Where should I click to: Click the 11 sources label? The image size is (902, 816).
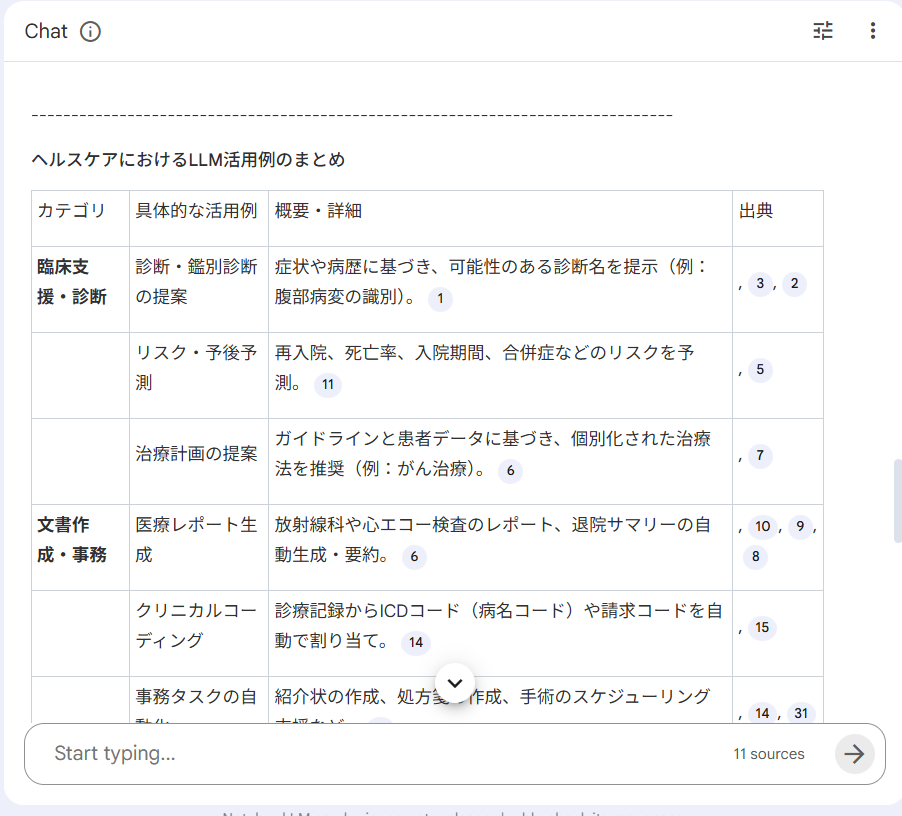point(768,754)
